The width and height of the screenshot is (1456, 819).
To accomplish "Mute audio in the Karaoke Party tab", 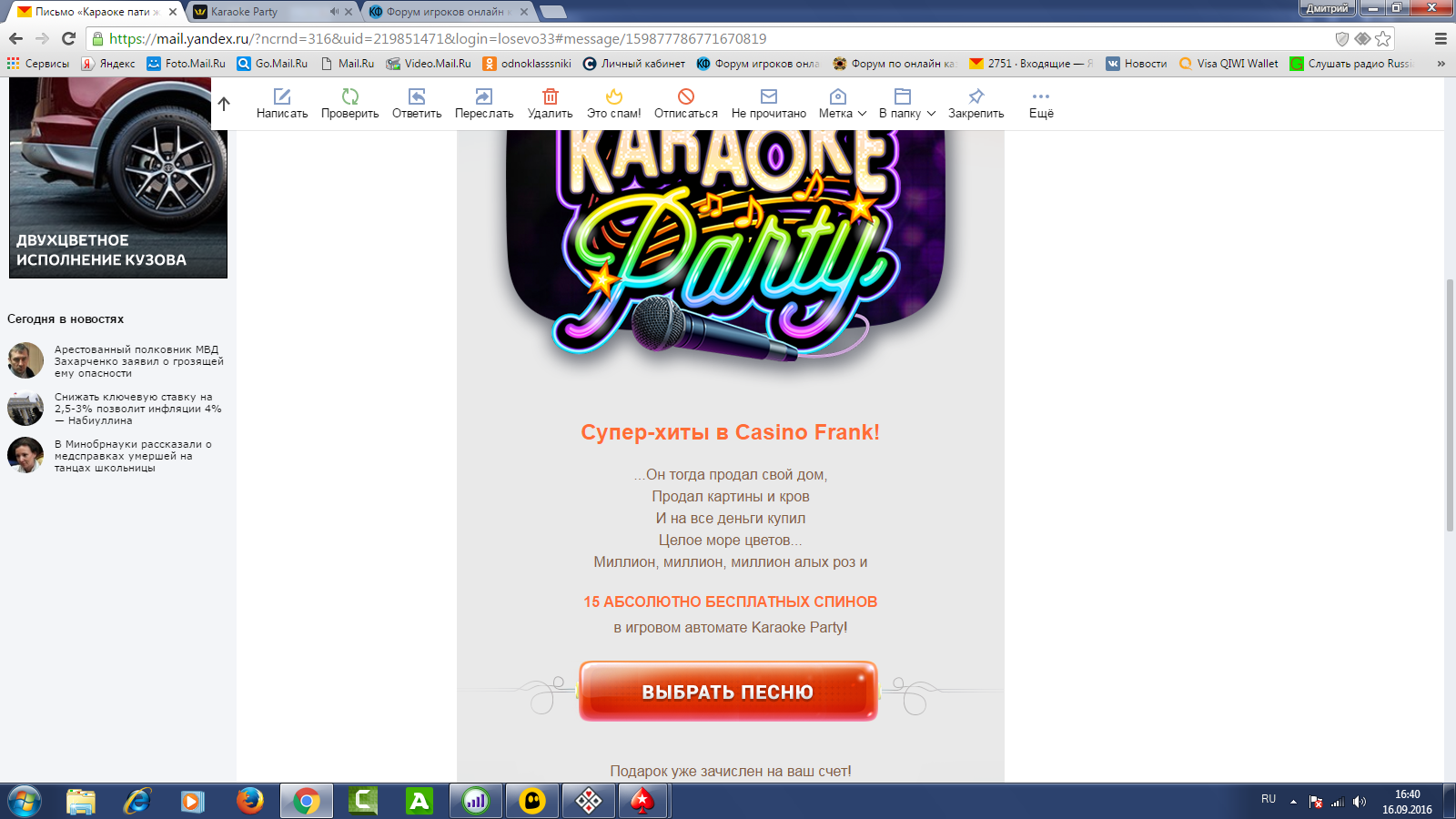I will point(334,12).
